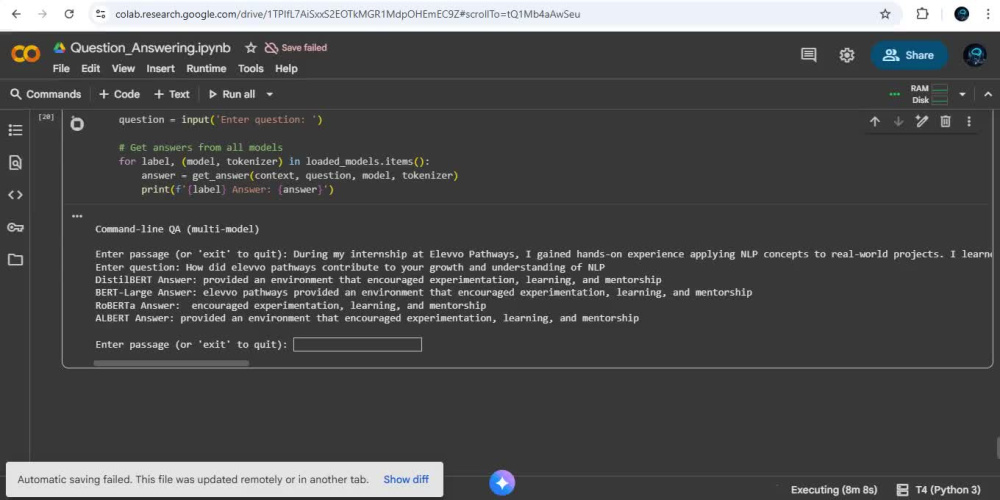The width and height of the screenshot is (1000, 500).
Task: Click the Executing status text
Action: pos(834,490)
